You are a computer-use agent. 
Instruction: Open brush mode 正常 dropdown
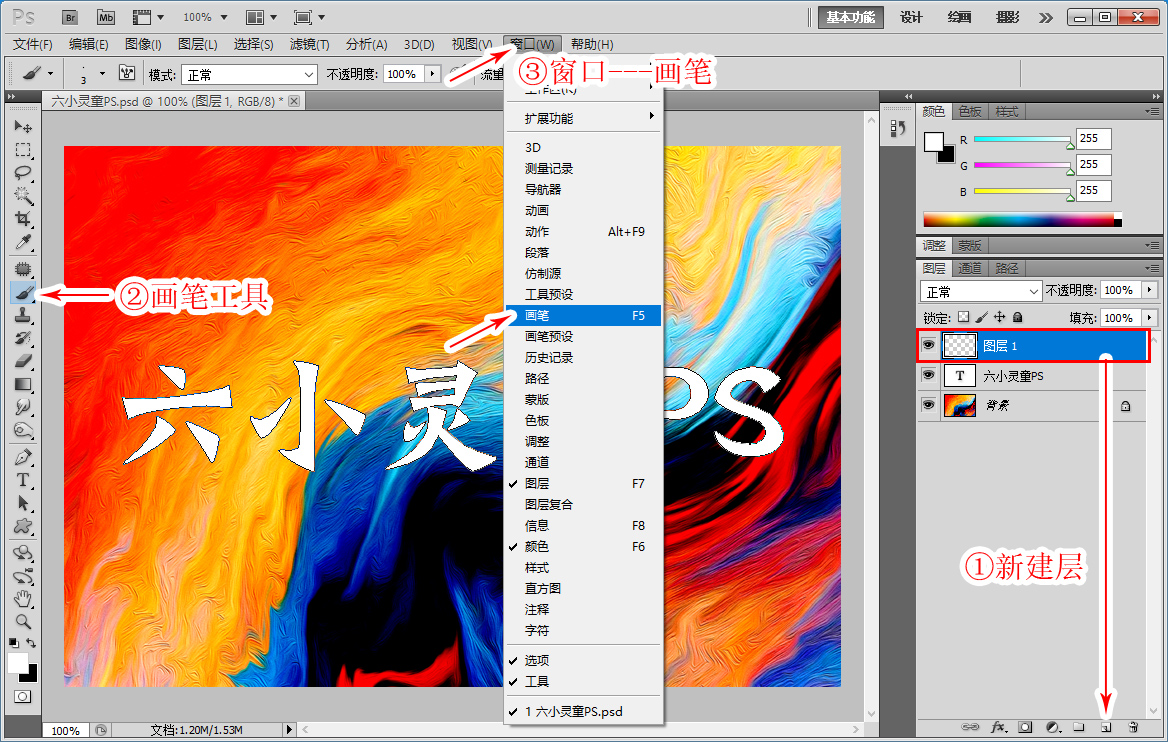tap(250, 74)
